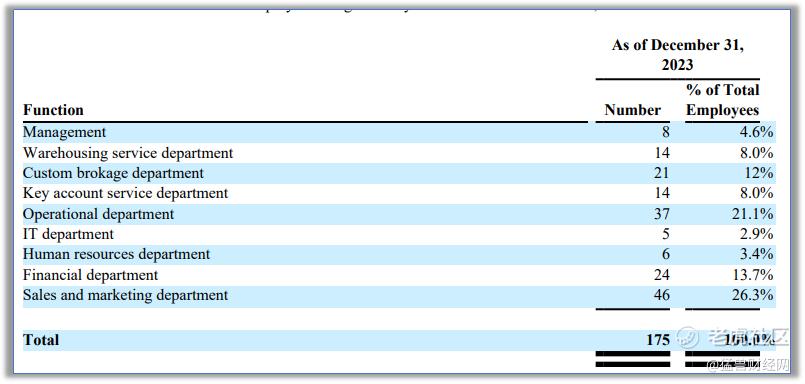Viewport: 805px width, 384px height.
Task: Click the % of Total Employees header
Action: point(722,100)
